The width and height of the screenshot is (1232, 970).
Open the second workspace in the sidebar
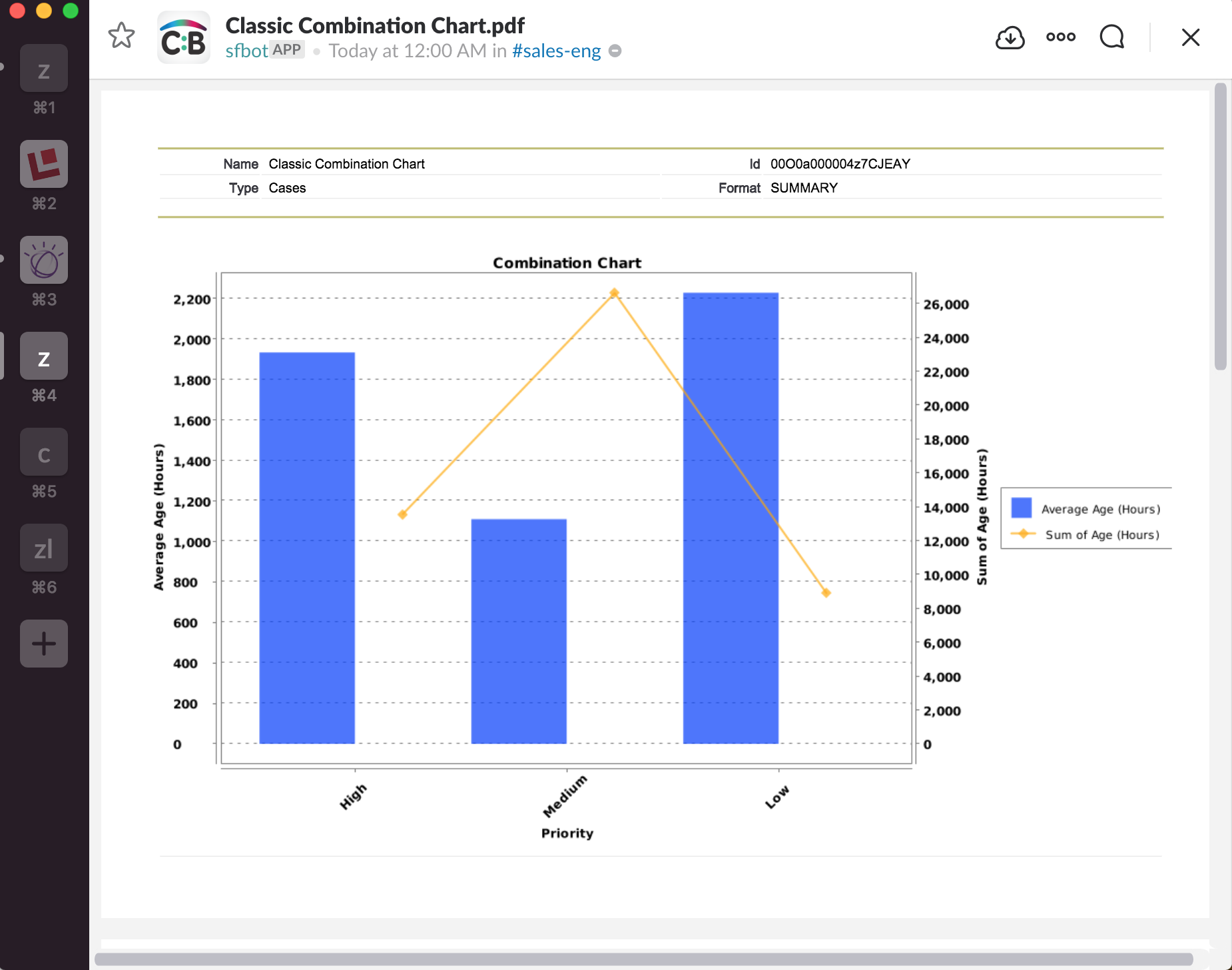(x=43, y=164)
